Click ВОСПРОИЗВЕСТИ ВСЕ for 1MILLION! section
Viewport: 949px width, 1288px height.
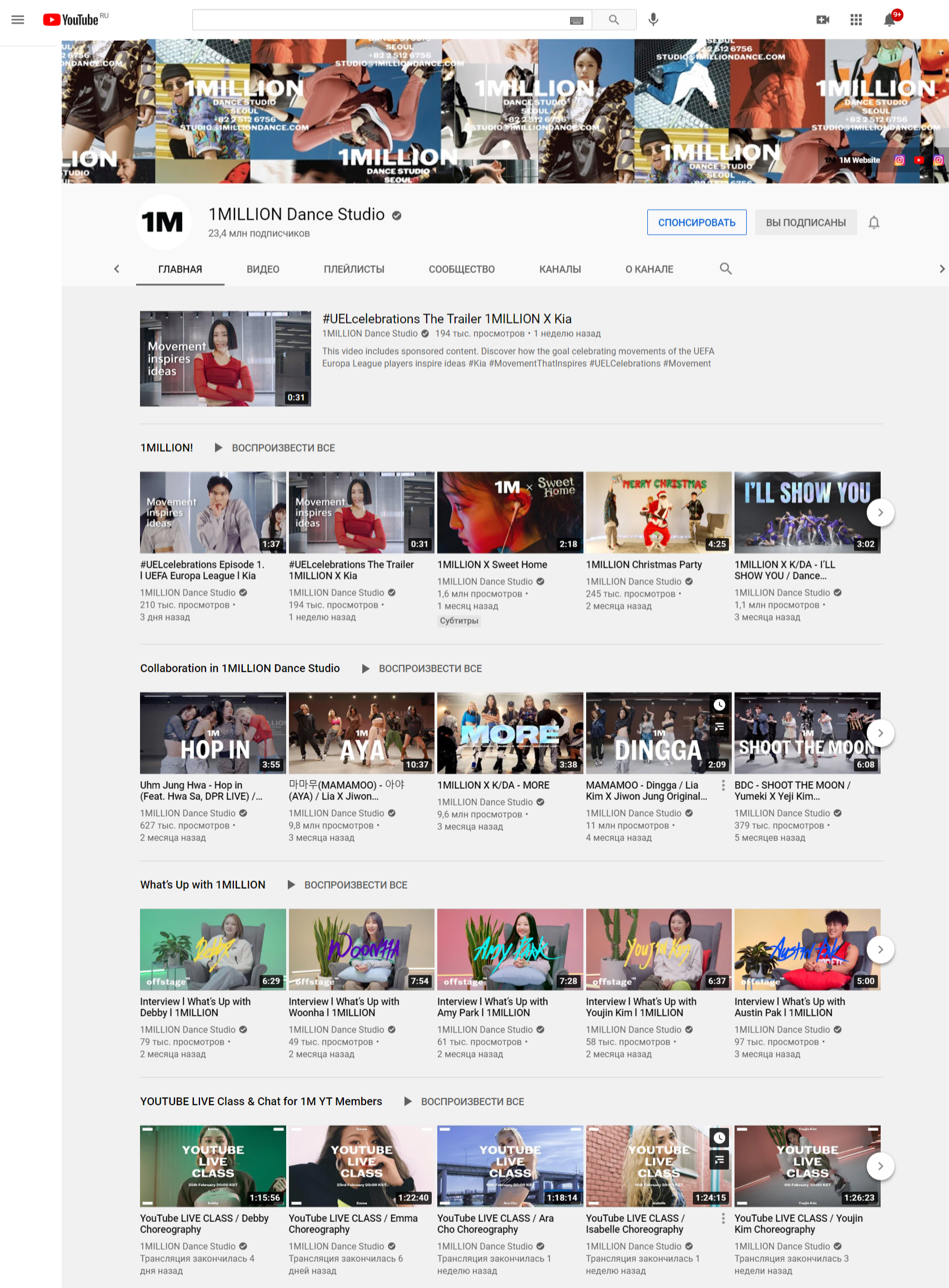pyautogui.click(x=283, y=448)
